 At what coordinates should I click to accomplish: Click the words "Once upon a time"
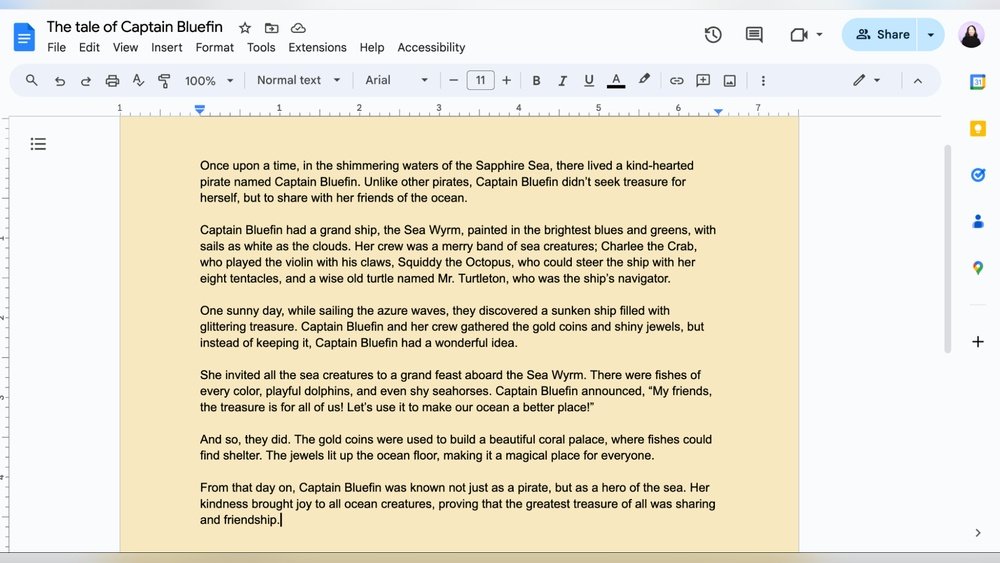pos(248,166)
